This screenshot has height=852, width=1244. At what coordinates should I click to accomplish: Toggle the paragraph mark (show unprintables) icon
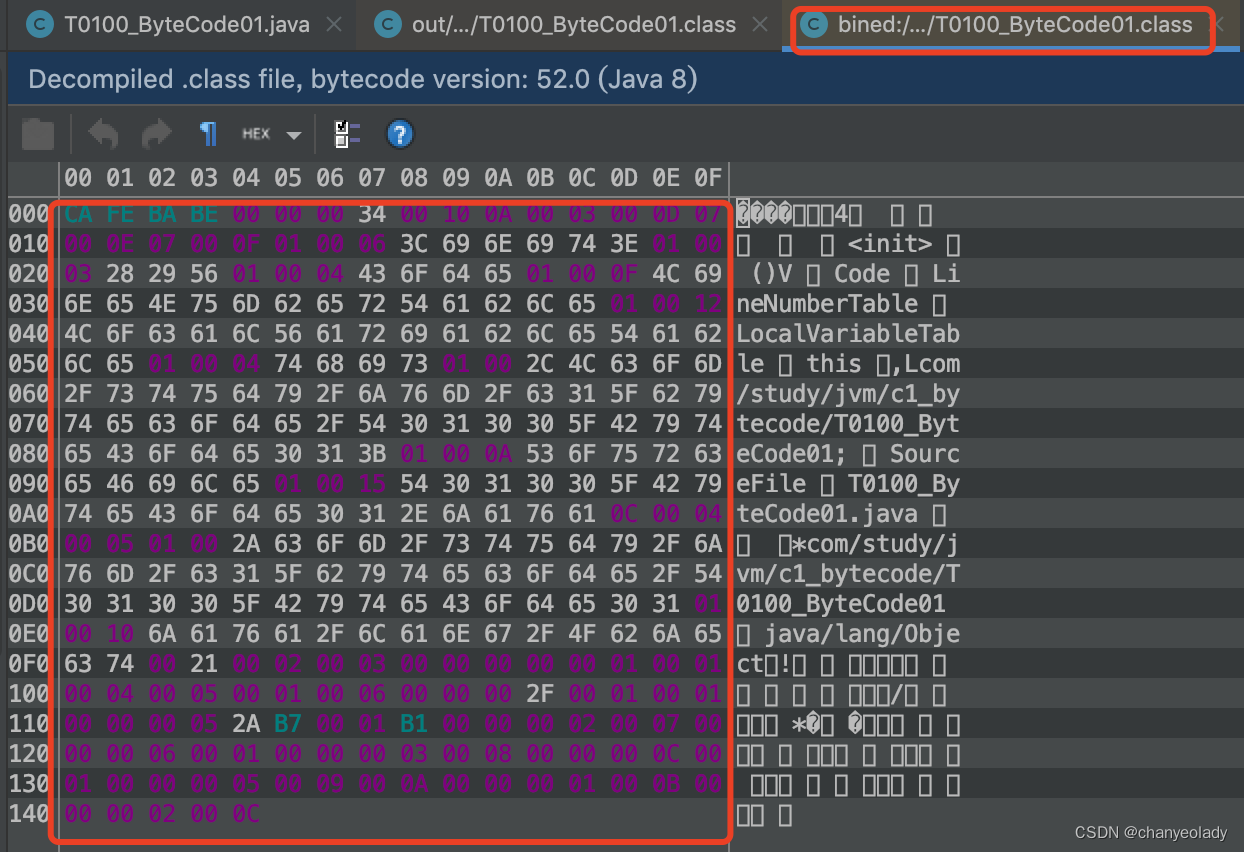click(x=208, y=134)
